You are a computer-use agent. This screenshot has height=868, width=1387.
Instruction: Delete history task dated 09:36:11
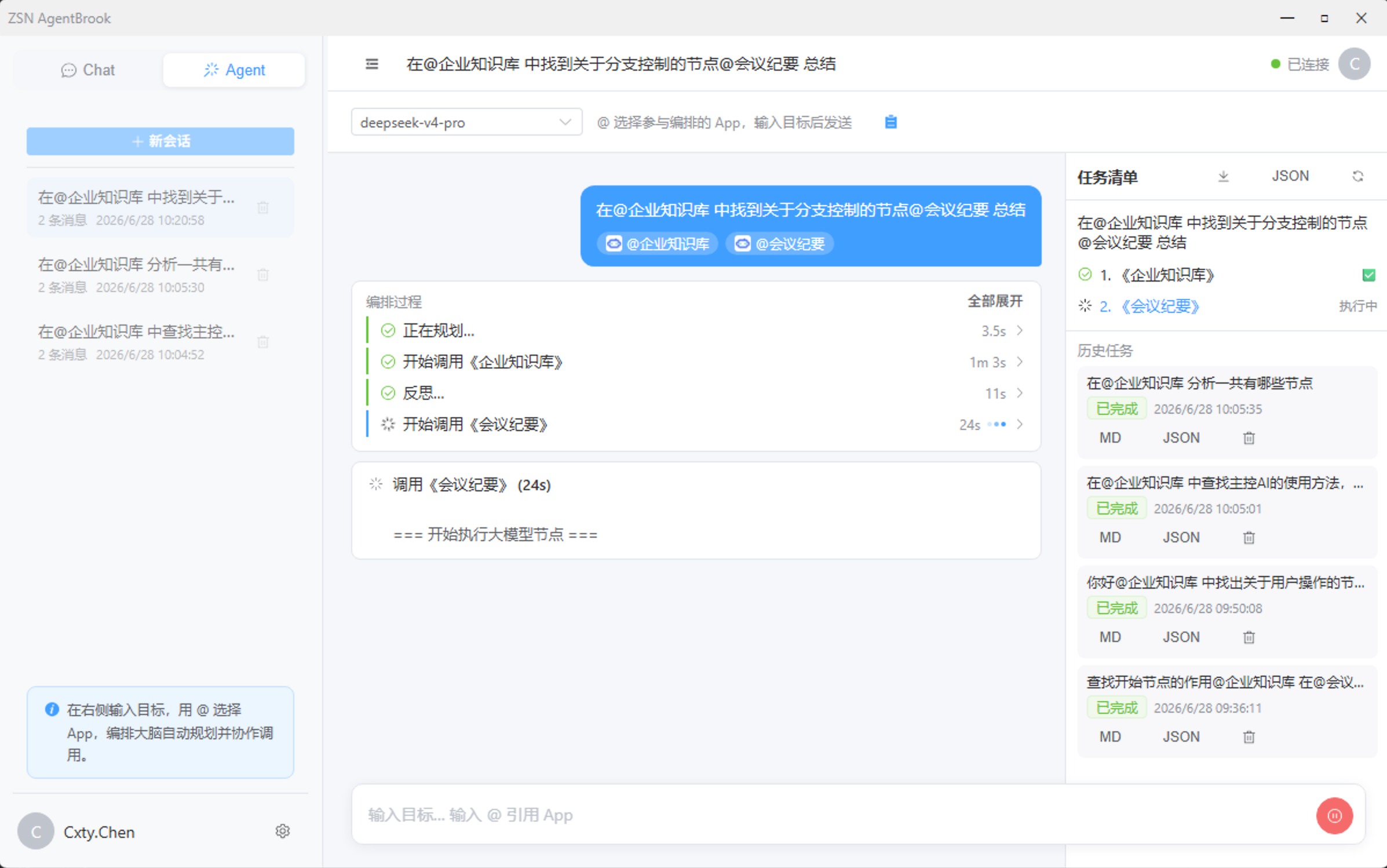point(1249,737)
